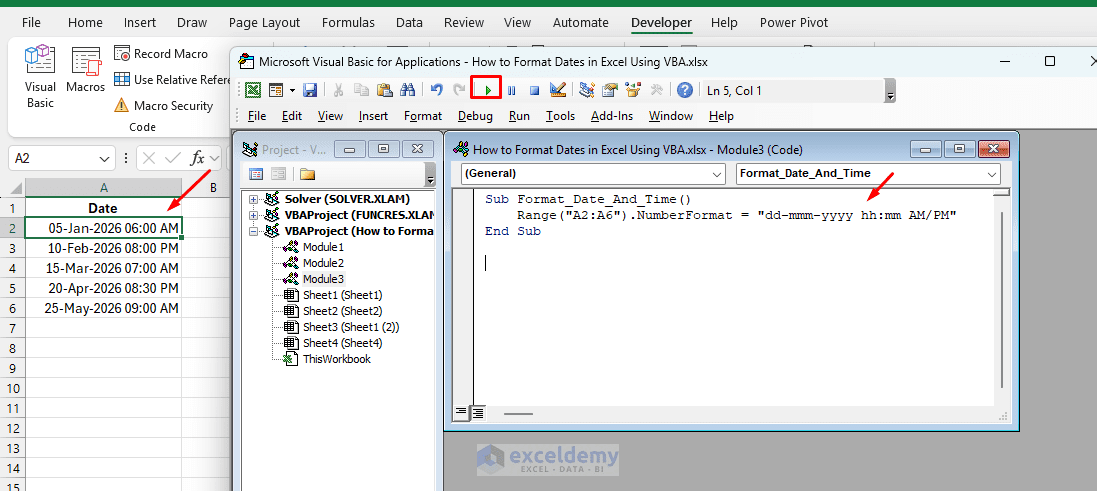Viewport: 1097px width, 491px height.
Task: Click Visual Basic icon in Excel ribbon
Action: pos(41,76)
